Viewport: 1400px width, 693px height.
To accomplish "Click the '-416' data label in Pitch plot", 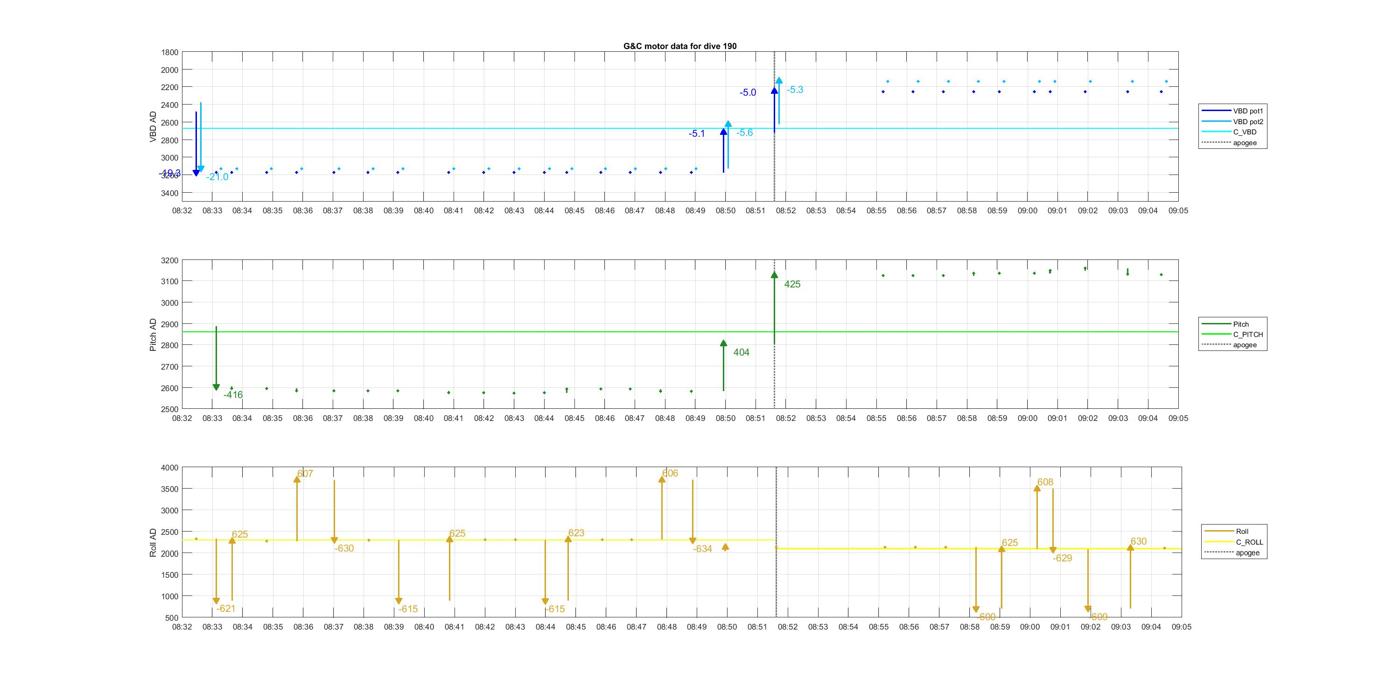I will 233,395.
